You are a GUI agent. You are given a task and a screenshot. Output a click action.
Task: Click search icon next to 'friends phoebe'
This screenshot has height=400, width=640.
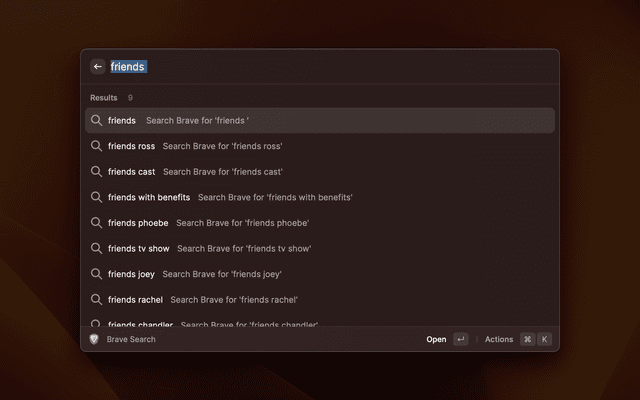(x=97, y=223)
